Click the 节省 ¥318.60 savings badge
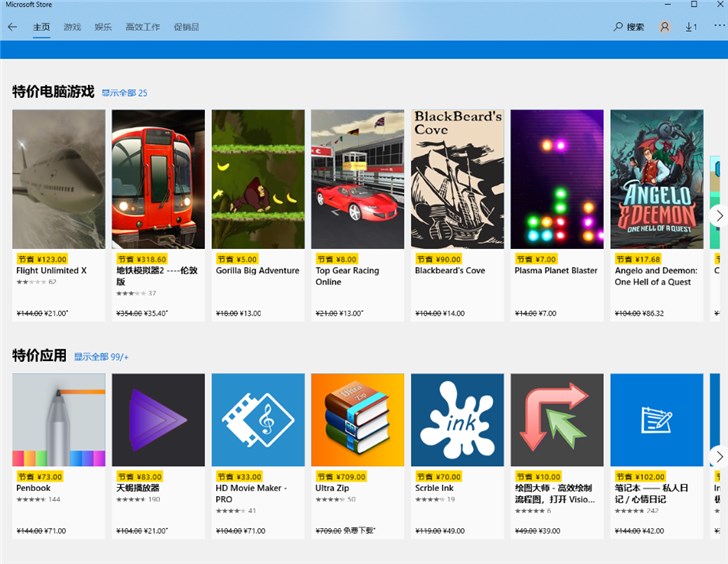 click(142, 259)
